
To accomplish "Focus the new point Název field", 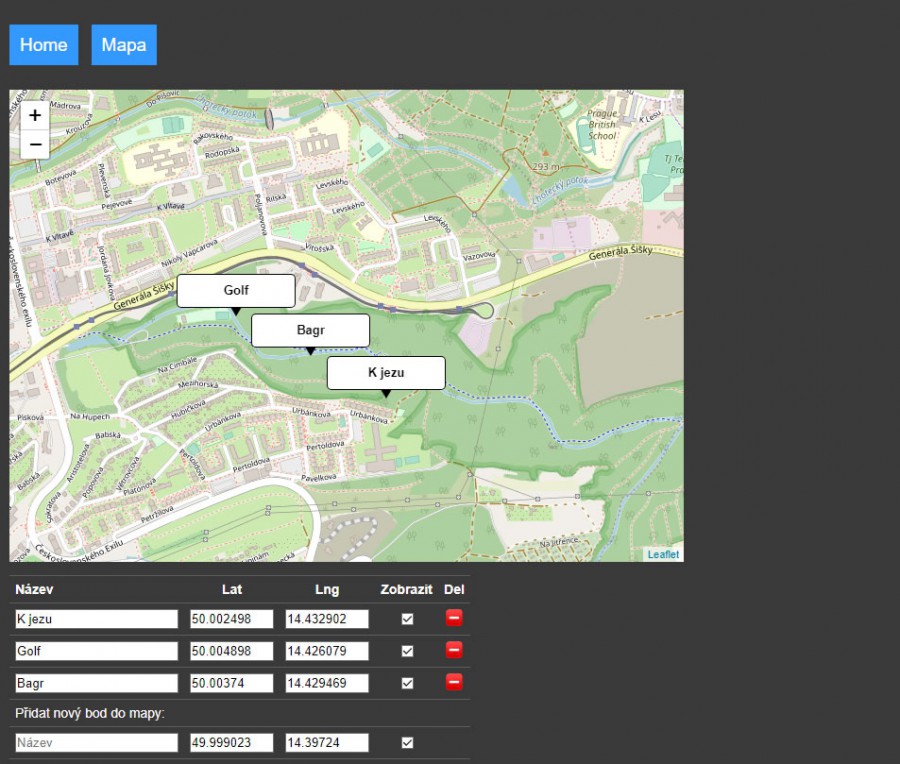I will click(x=96, y=743).
